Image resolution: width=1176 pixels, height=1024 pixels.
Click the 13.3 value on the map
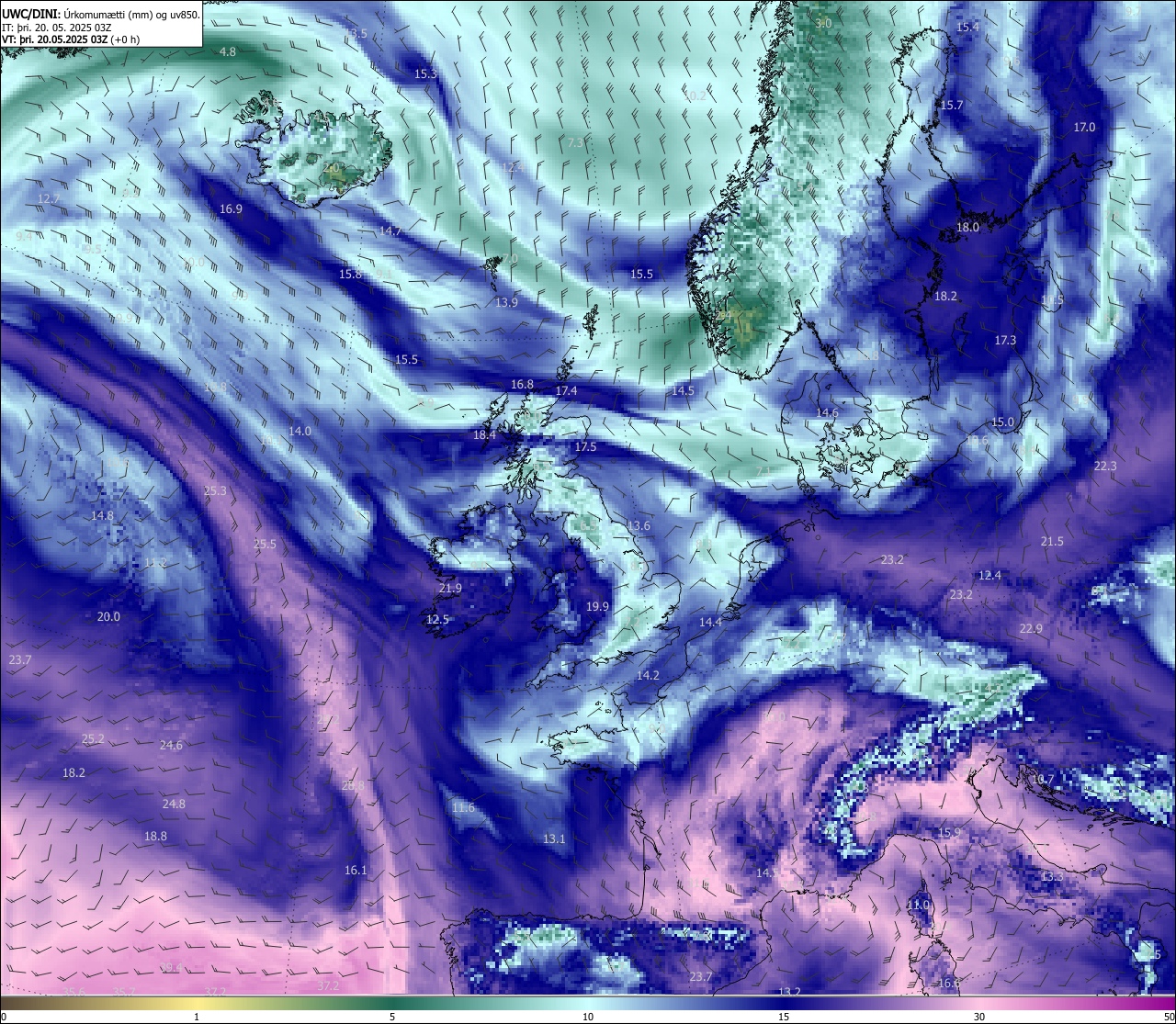click(1052, 876)
